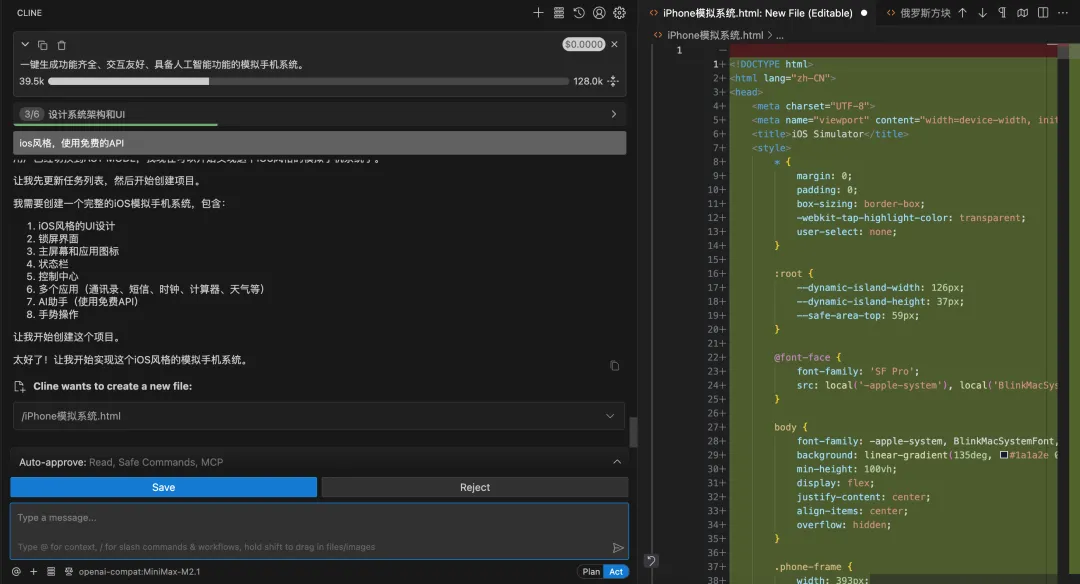Delete the current task with trash icon
1080x584 pixels.
(61, 45)
